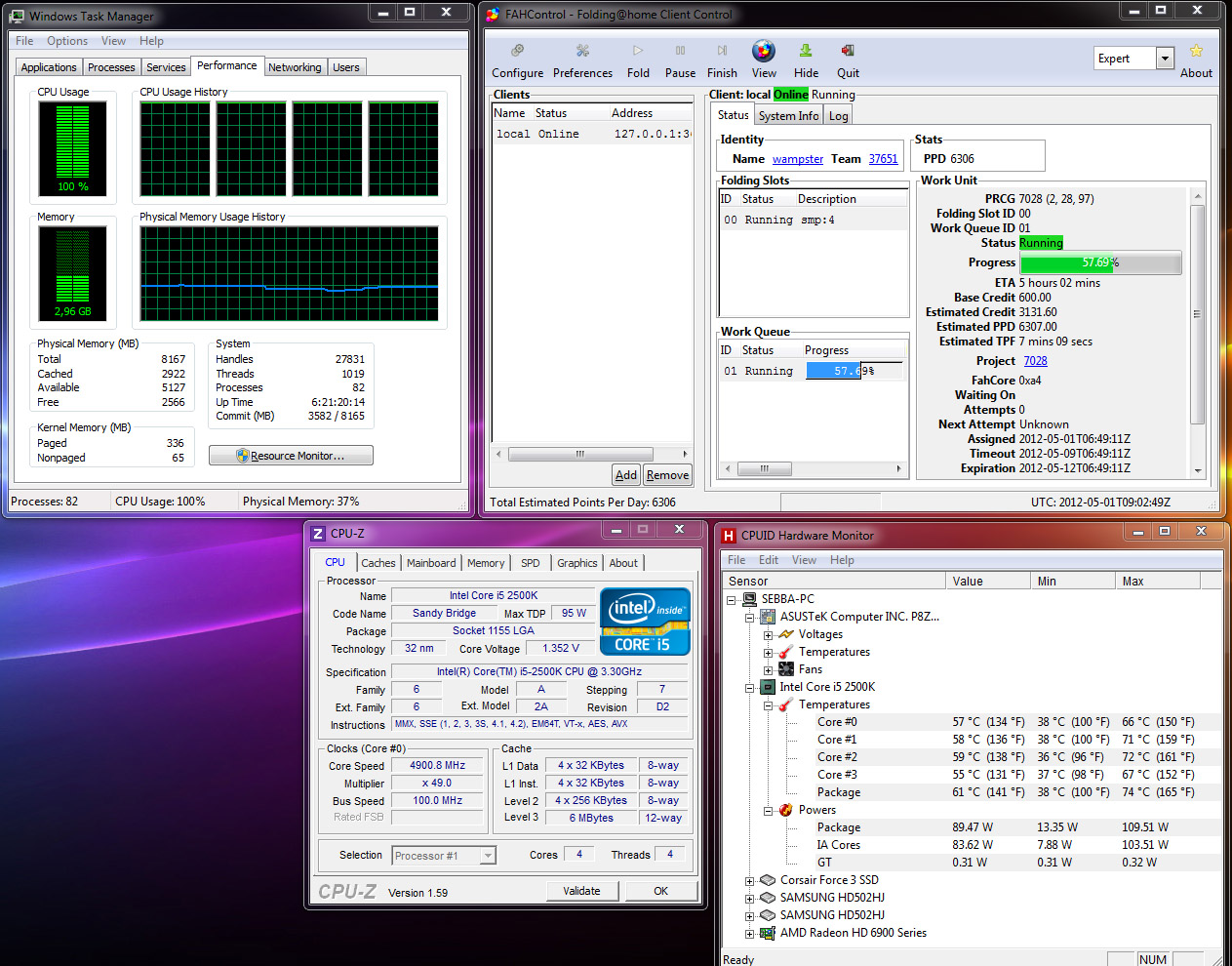Open Networking tab in Task Manager

(295, 67)
